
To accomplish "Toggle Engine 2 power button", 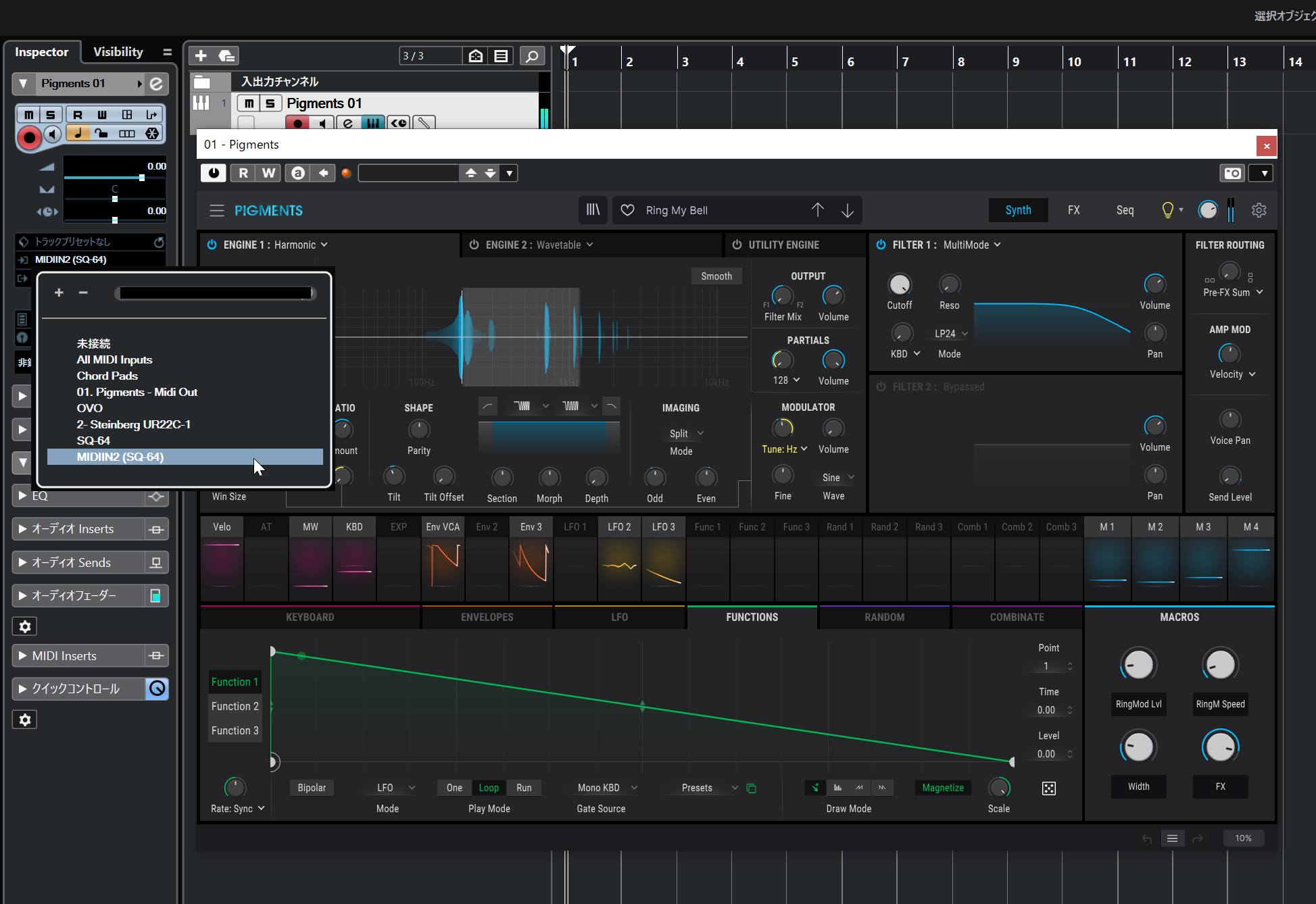I will (x=474, y=245).
